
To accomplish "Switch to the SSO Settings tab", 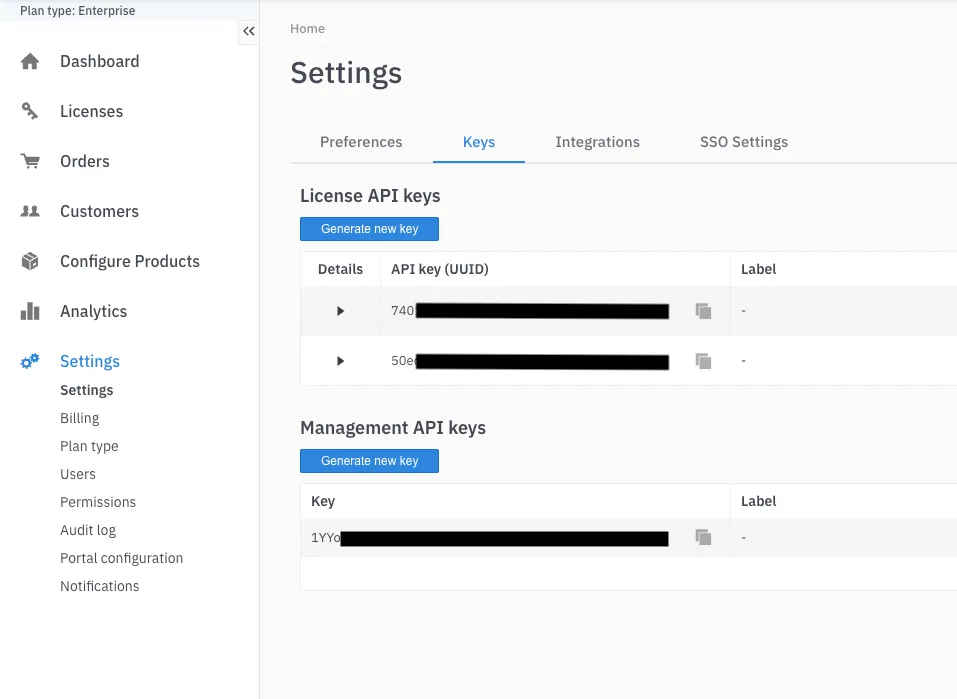I will pyautogui.click(x=743, y=142).
